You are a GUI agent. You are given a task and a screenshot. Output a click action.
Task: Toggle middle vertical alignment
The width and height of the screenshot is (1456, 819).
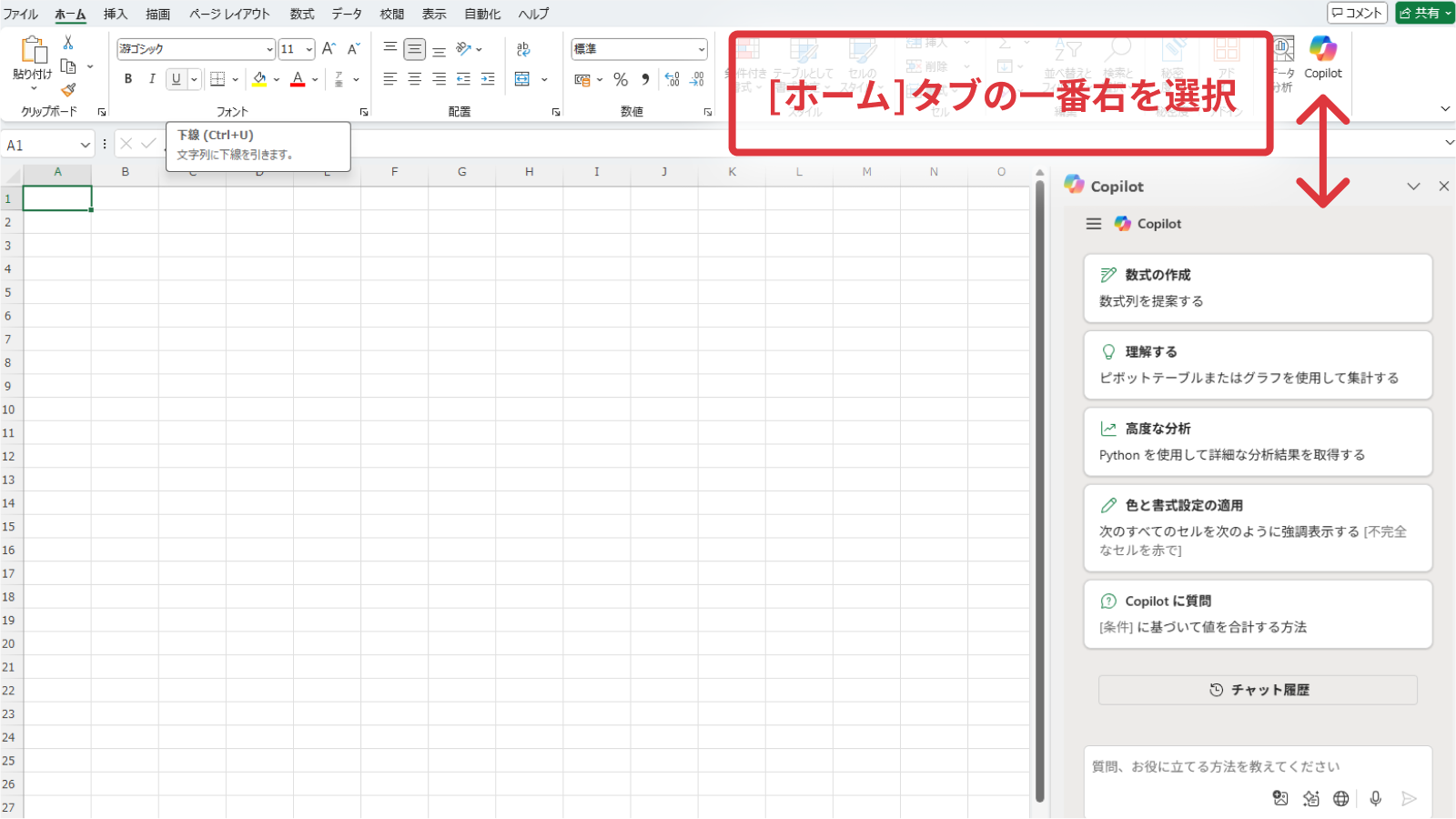(x=415, y=49)
